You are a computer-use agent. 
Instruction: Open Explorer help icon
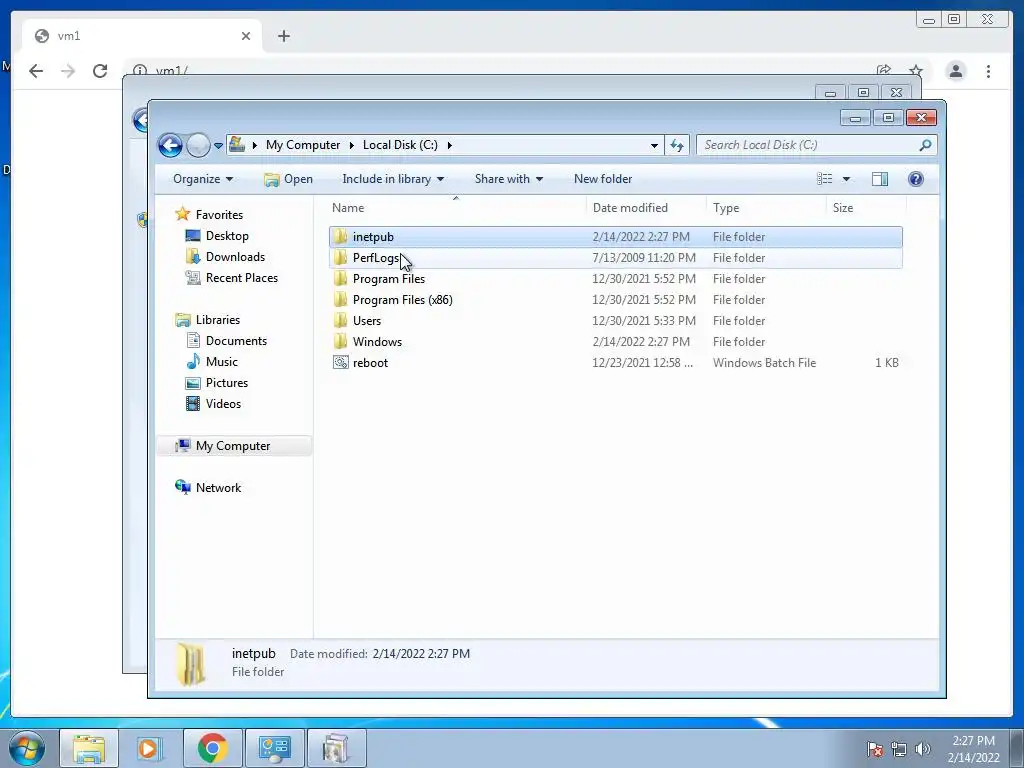point(916,179)
